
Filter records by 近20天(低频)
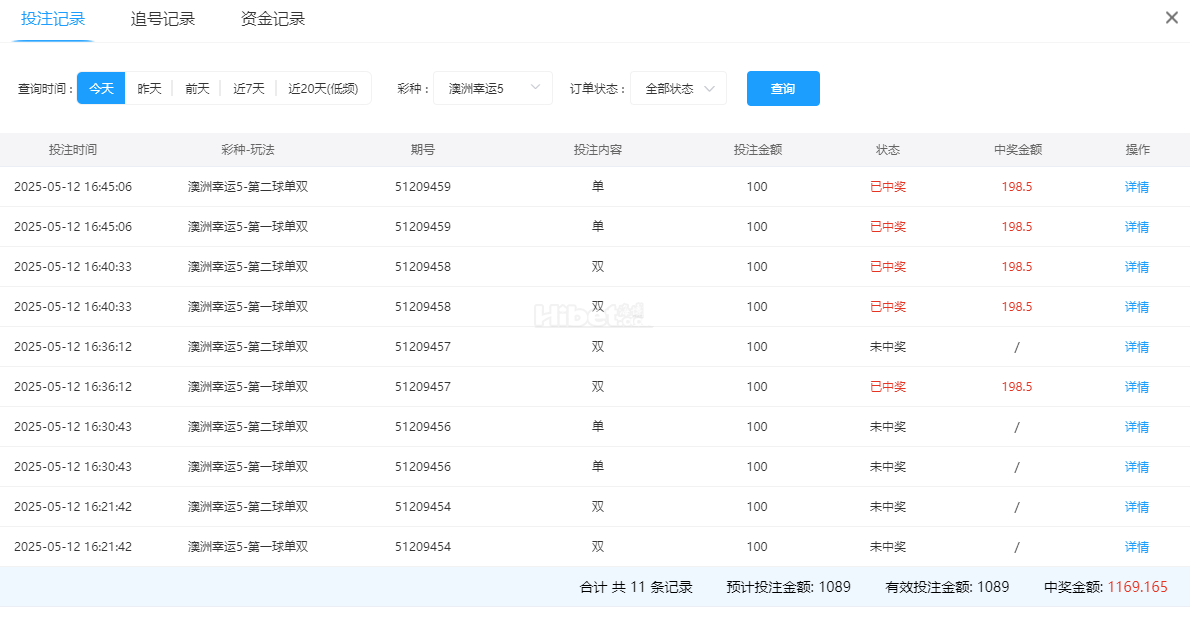tap(322, 88)
